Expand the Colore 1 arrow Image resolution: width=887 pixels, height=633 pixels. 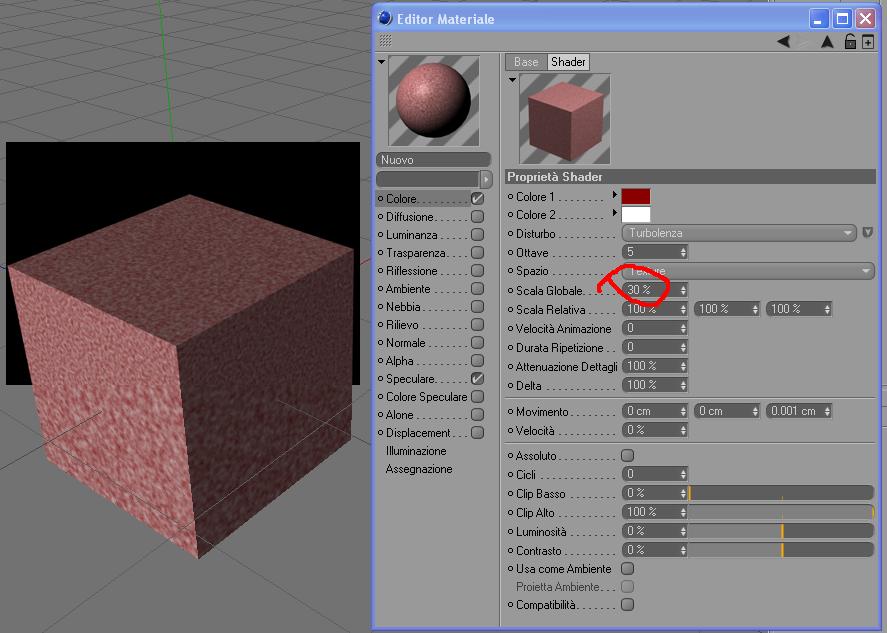click(x=615, y=195)
